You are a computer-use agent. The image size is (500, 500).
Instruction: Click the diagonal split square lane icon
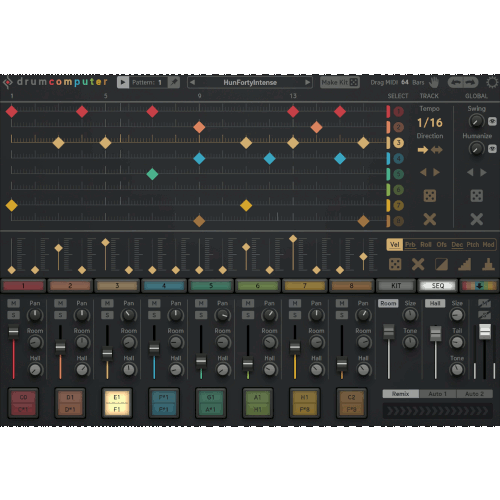(441, 264)
